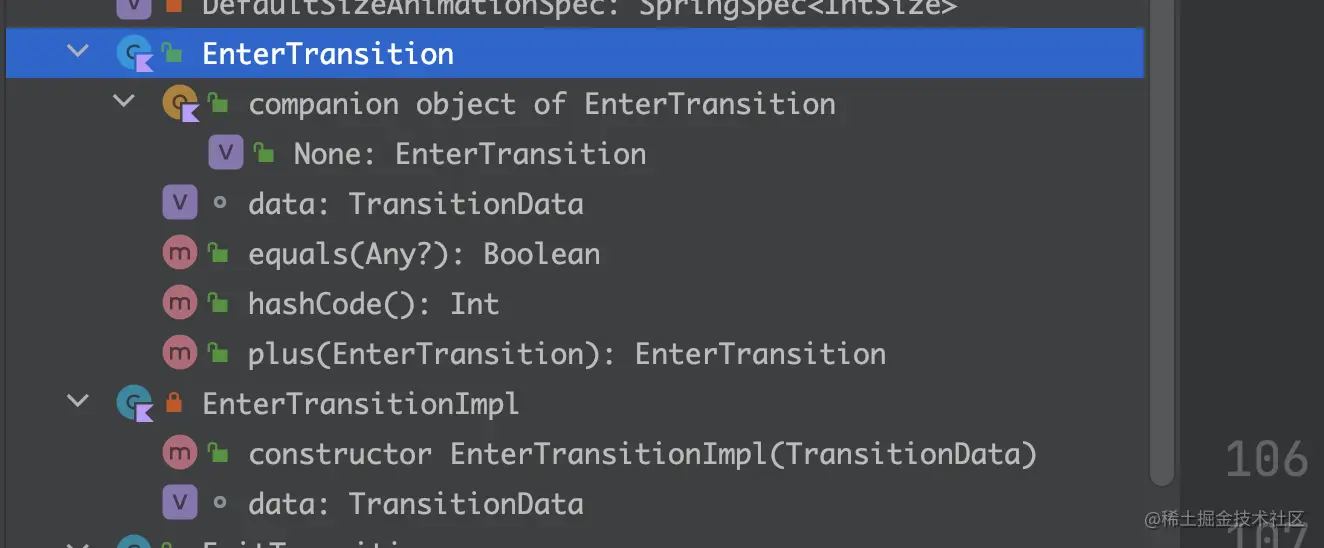Collapse the companion object node

124,102
